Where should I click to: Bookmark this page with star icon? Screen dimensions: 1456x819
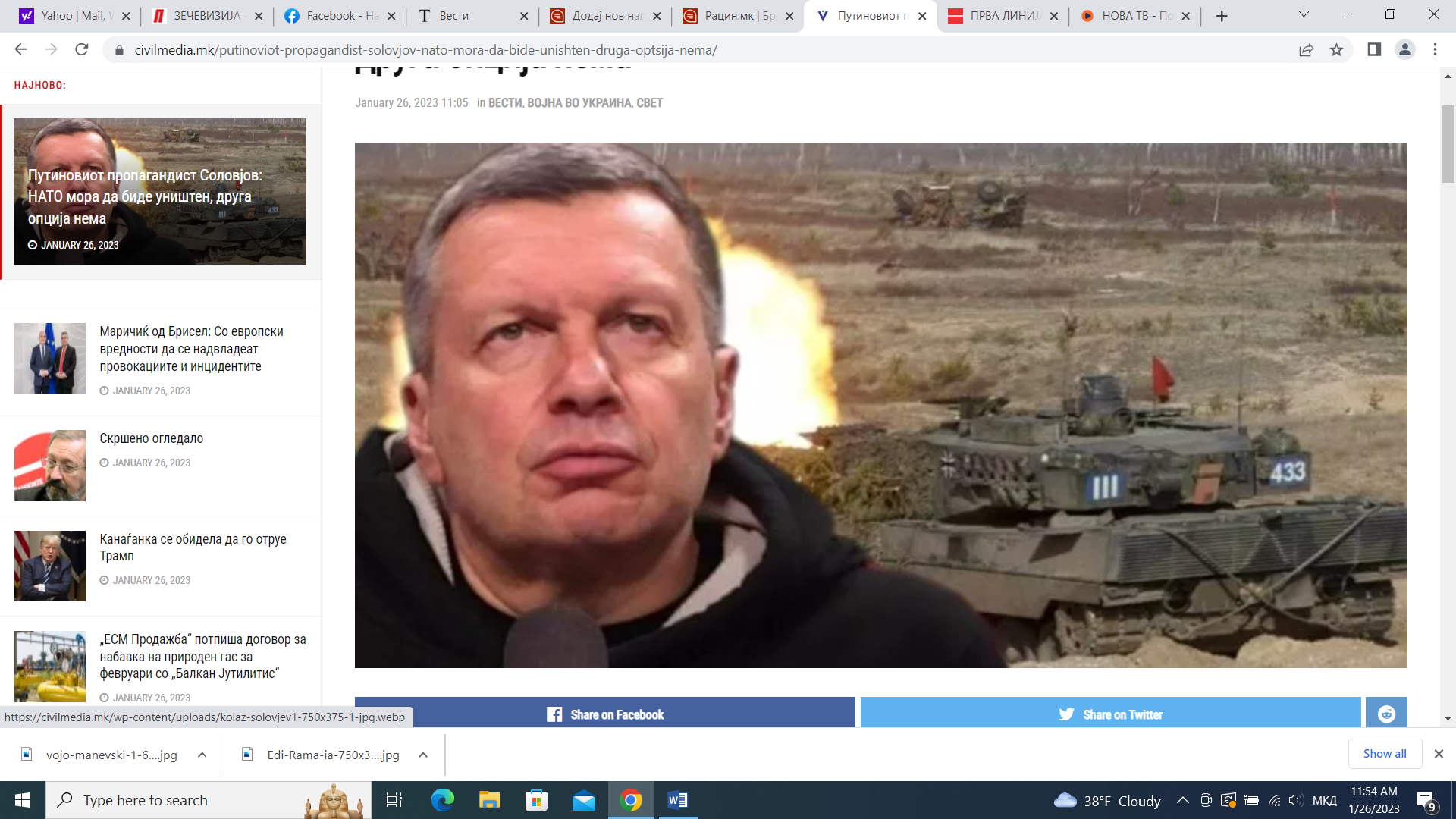coord(1336,50)
